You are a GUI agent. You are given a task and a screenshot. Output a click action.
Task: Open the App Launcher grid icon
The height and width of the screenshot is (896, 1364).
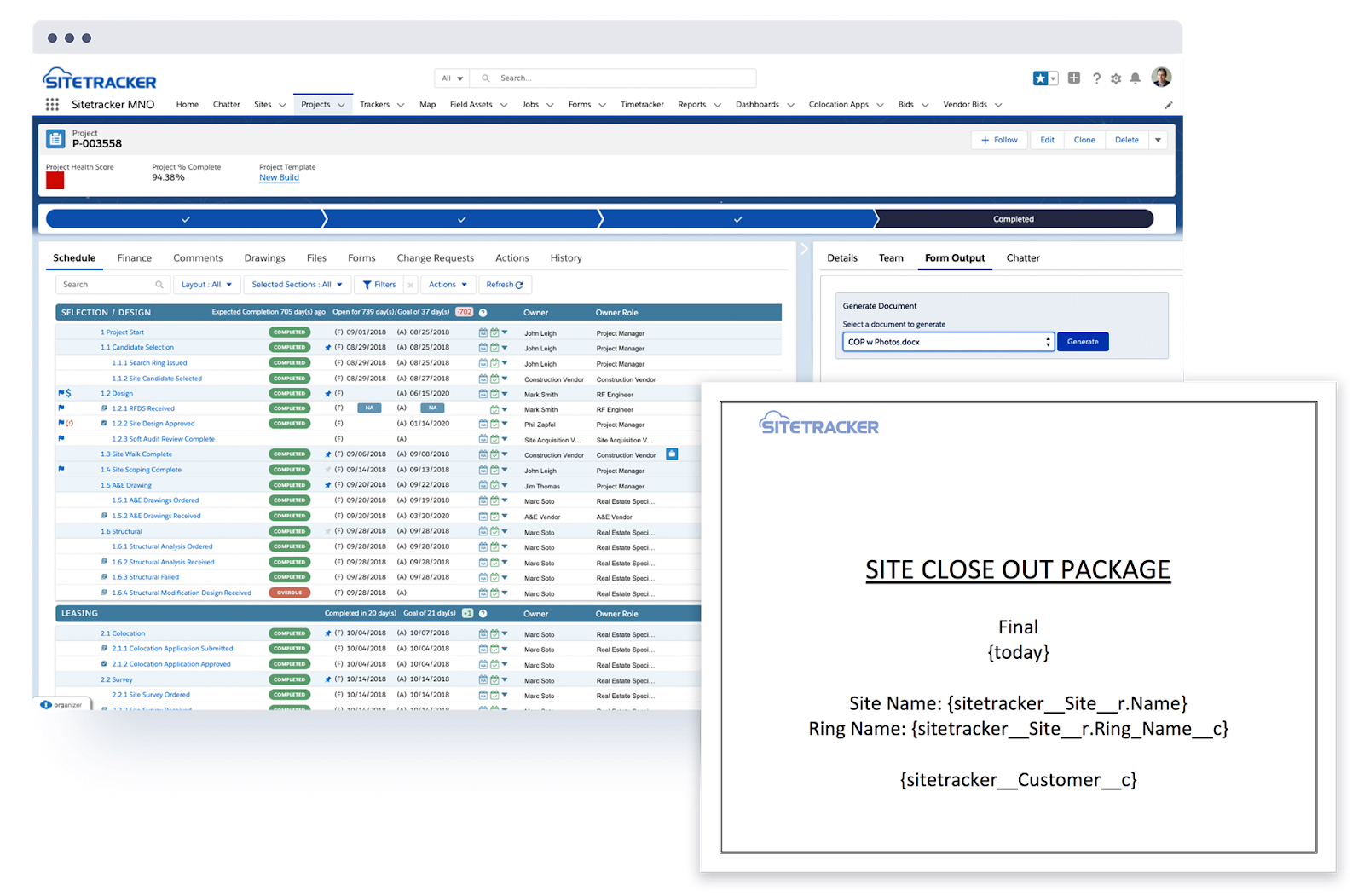[52, 104]
